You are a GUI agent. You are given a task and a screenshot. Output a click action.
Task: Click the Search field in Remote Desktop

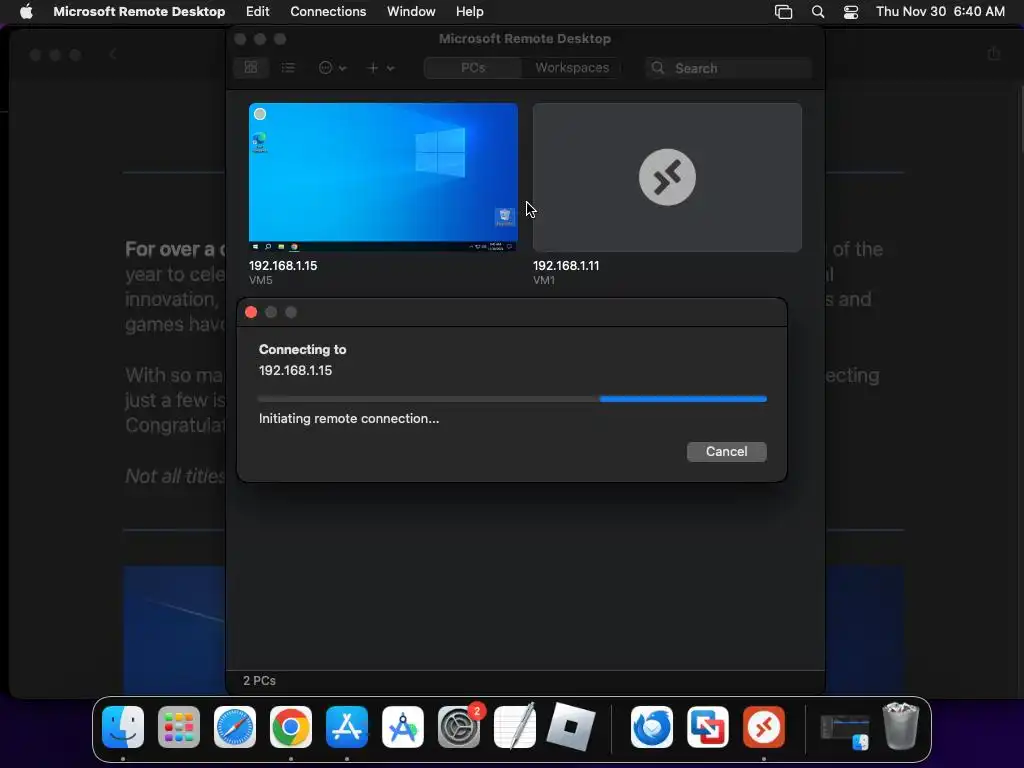pos(728,68)
